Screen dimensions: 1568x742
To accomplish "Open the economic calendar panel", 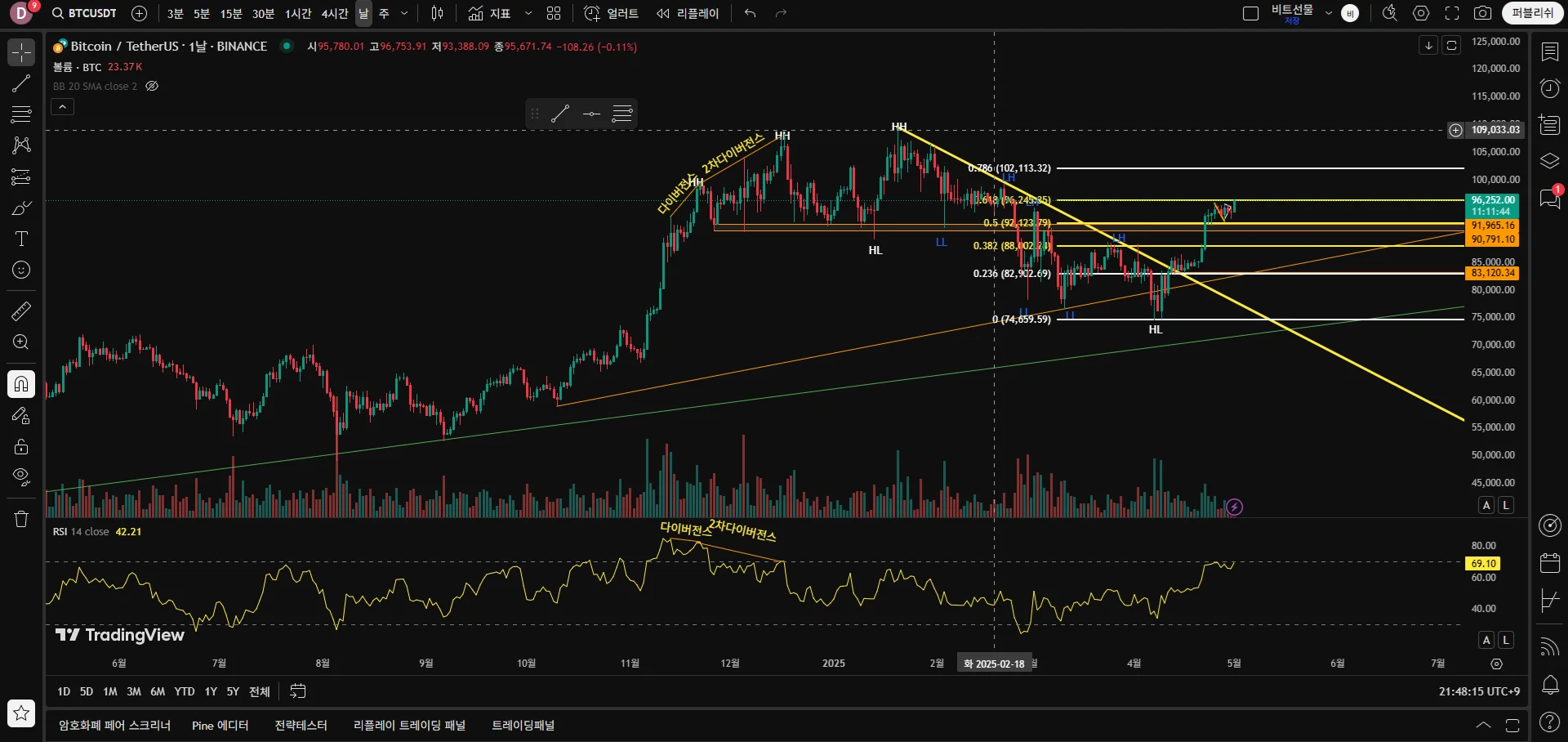I will tap(1549, 563).
